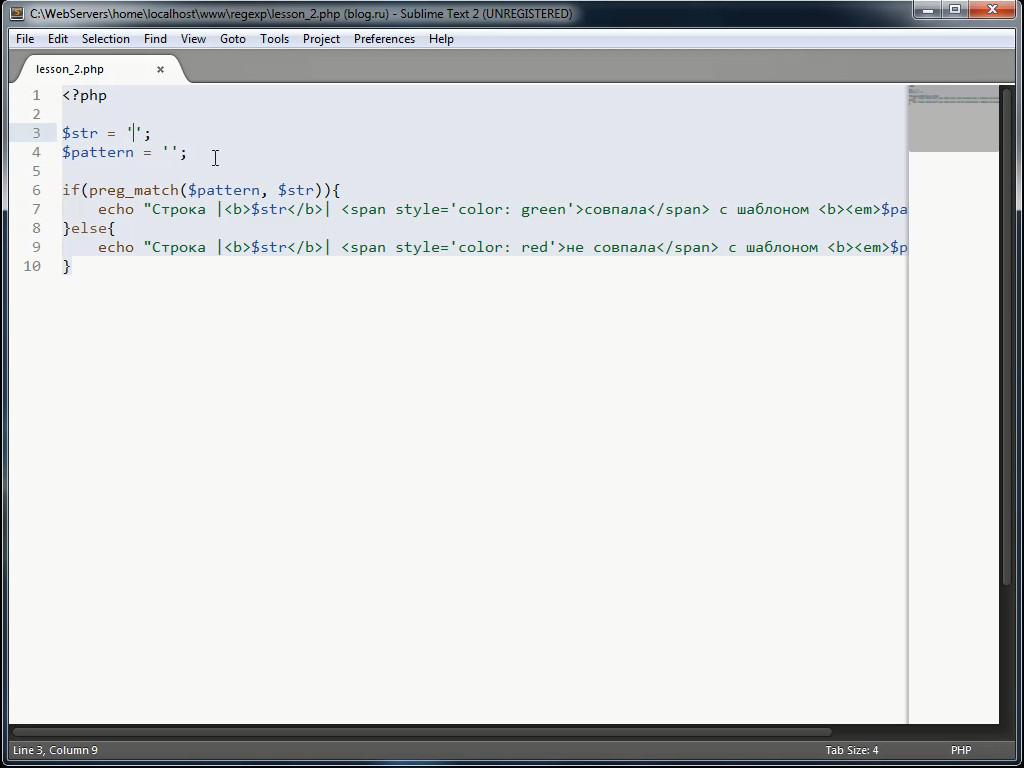Place cursor in <?php opening tag
Image resolution: width=1024 pixels, height=768 pixels.
tap(84, 95)
